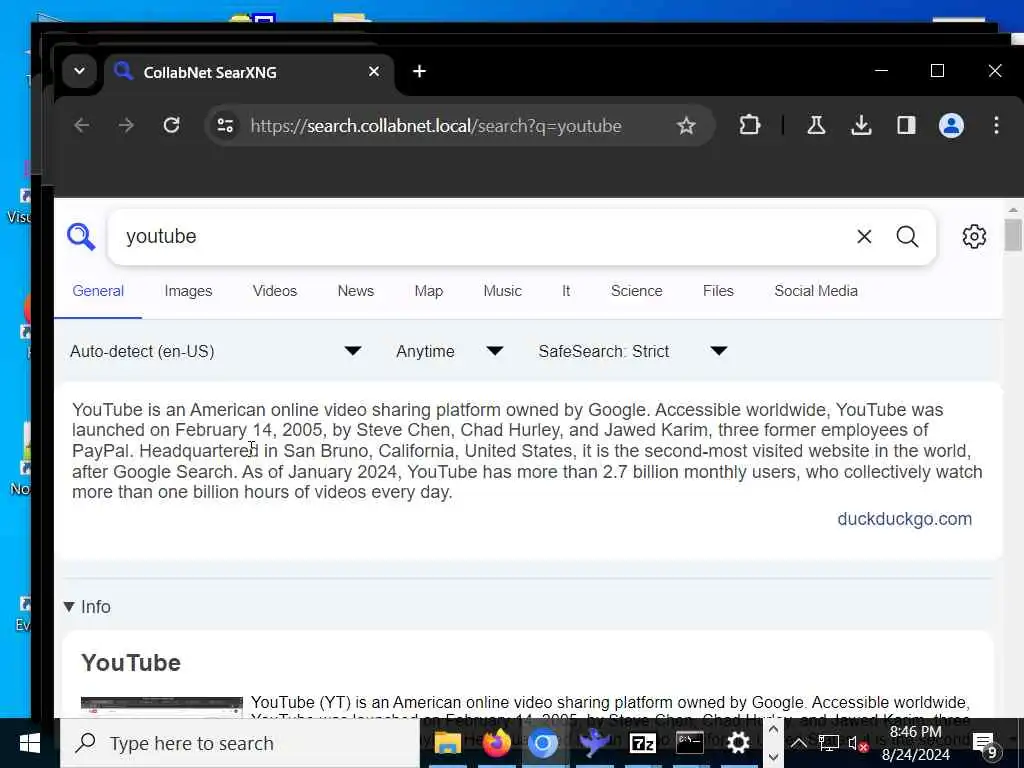Launch File Explorer from taskbar

point(447,743)
